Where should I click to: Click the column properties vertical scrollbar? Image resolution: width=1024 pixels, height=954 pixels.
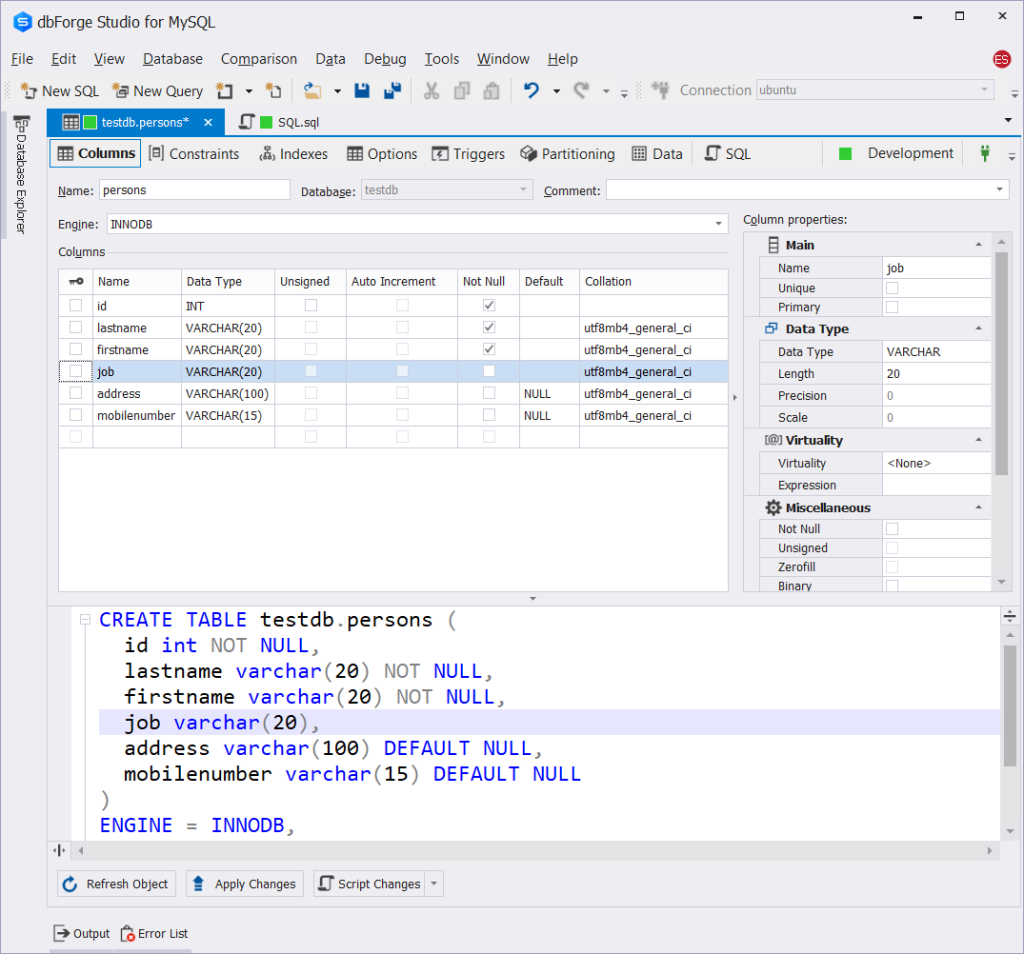[x=1001, y=364]
